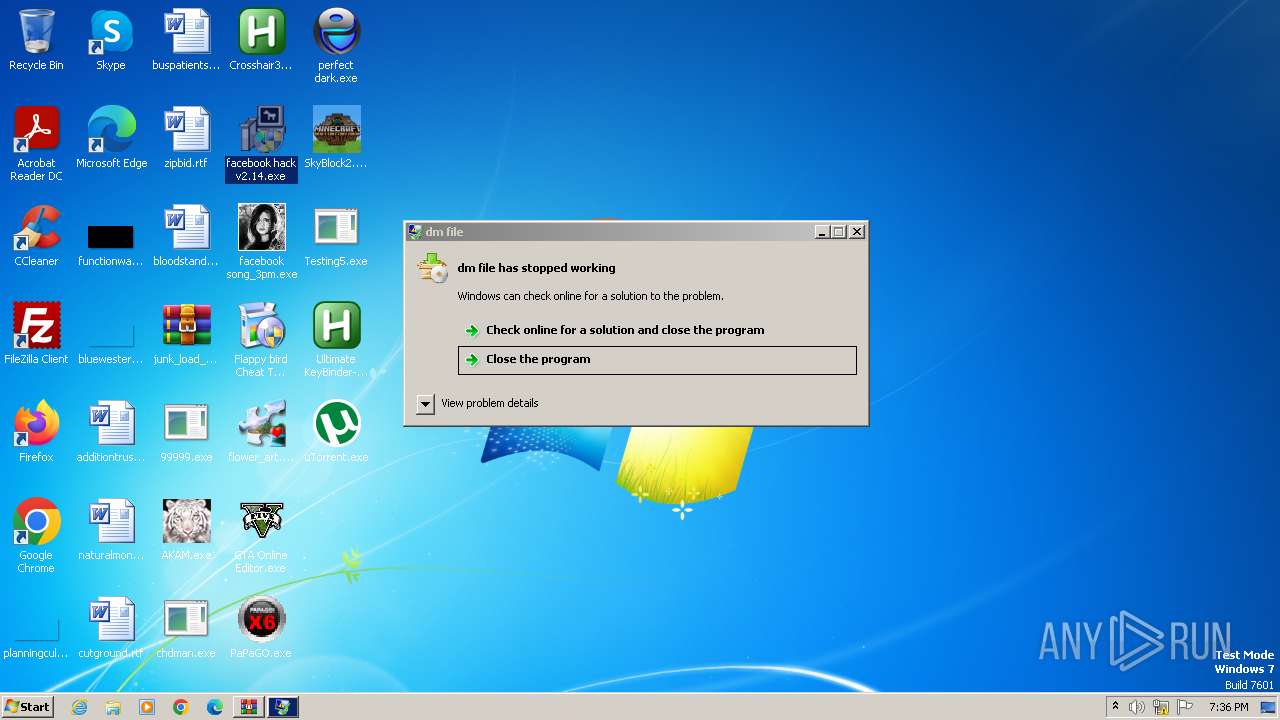Select the zipbid.rtf document icon
The height and width of the screenshot is (720, 1280).
186,139
